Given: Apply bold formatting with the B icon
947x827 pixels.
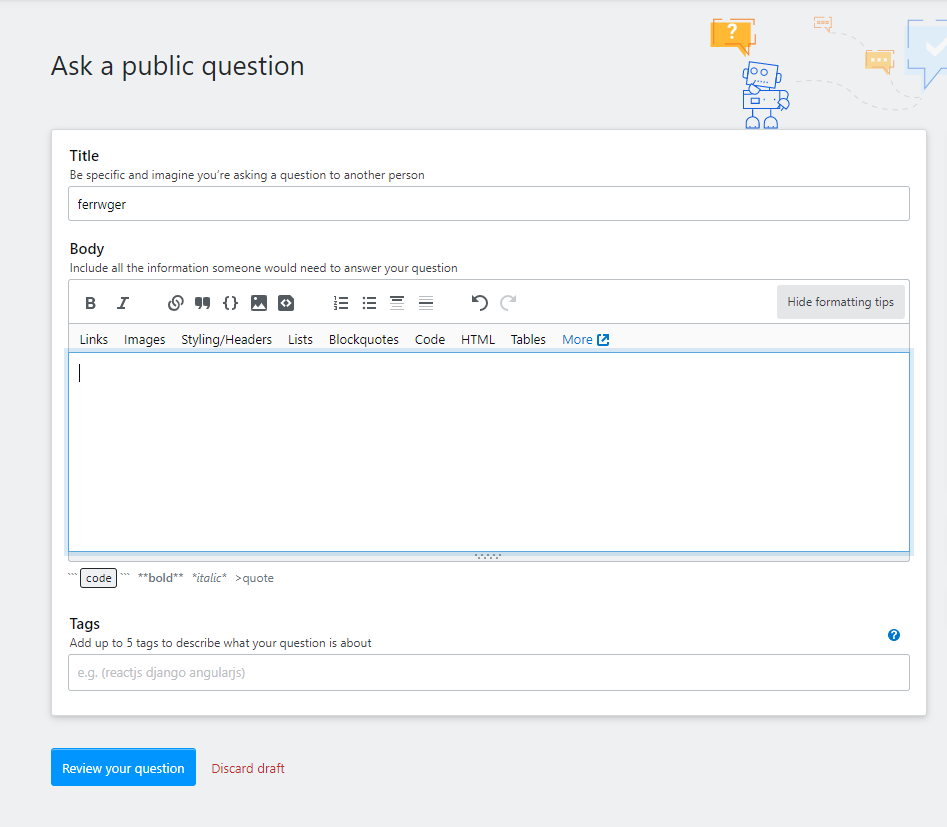Looking at the screenshot, I should click(x=91, y=303).
